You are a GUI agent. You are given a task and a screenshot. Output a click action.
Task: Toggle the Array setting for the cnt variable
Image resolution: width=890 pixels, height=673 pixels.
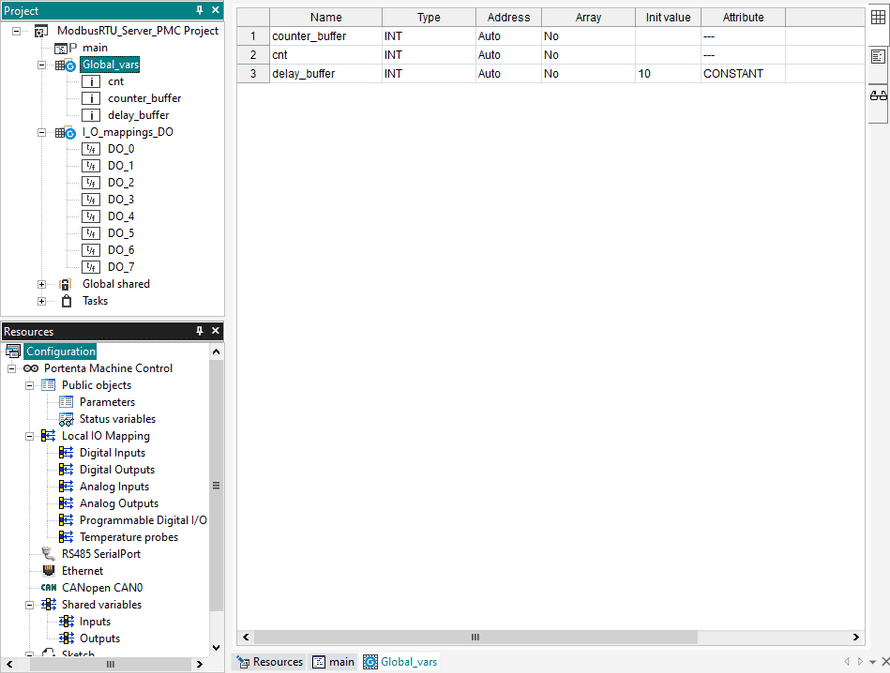(x=588, y=54)
